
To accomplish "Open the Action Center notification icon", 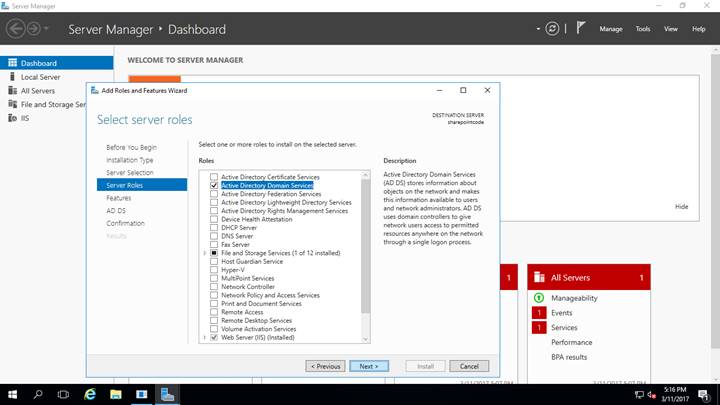I will coord(704,394).
